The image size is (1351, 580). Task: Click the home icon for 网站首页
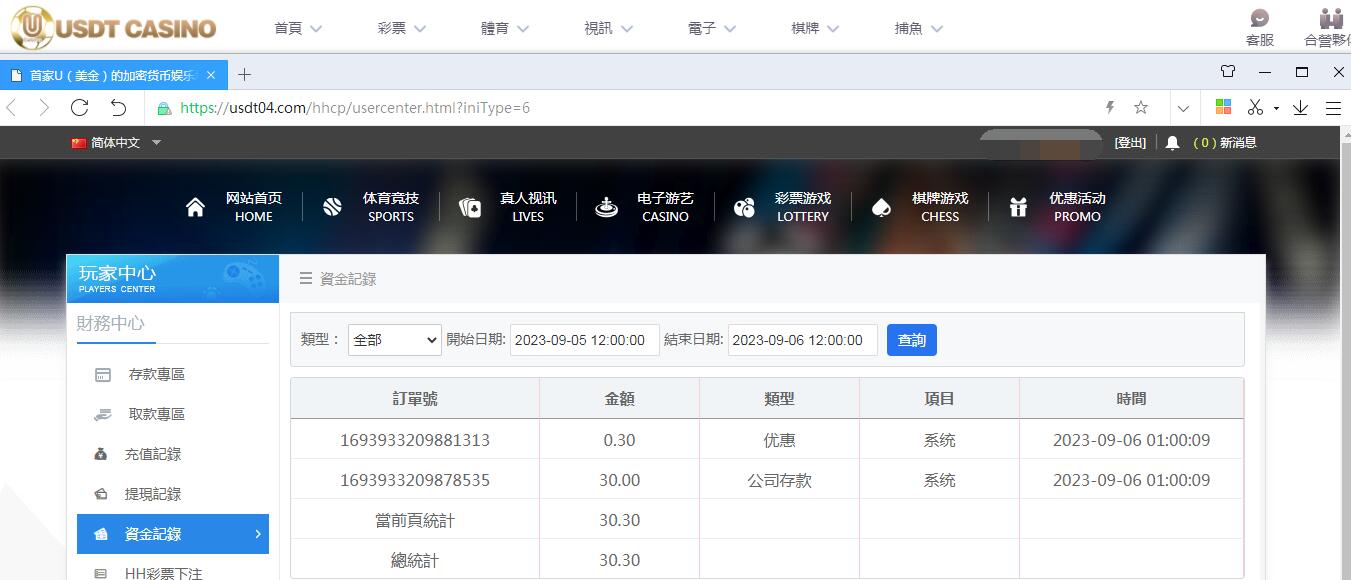click(195, 207)
